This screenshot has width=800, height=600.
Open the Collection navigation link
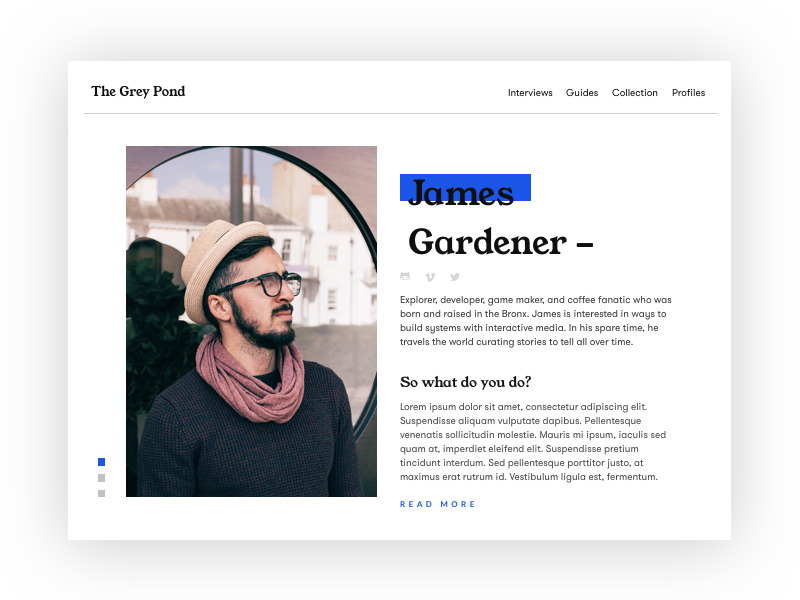point(635,93)
